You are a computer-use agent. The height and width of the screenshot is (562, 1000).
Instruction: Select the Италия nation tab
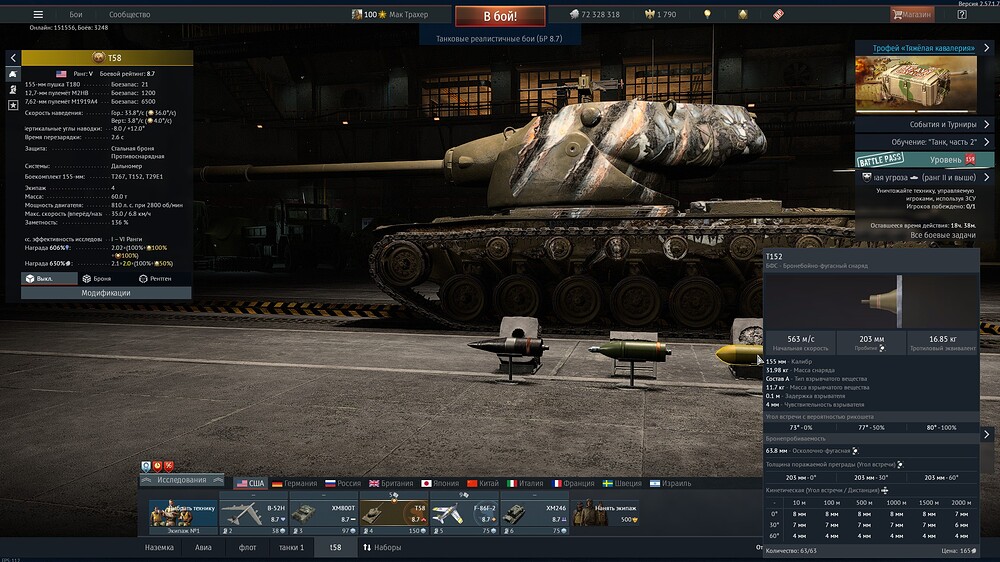point(525,484)
